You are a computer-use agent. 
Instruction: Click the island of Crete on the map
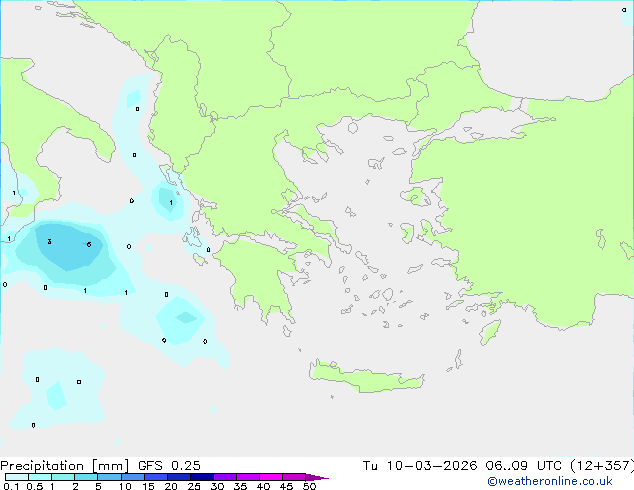point(366,377)
